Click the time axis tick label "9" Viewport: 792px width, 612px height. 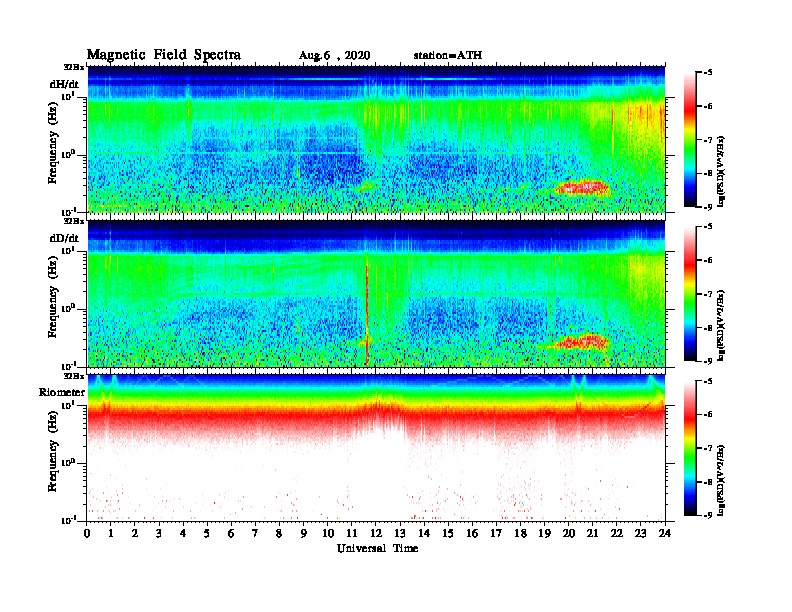coord(304,534)
